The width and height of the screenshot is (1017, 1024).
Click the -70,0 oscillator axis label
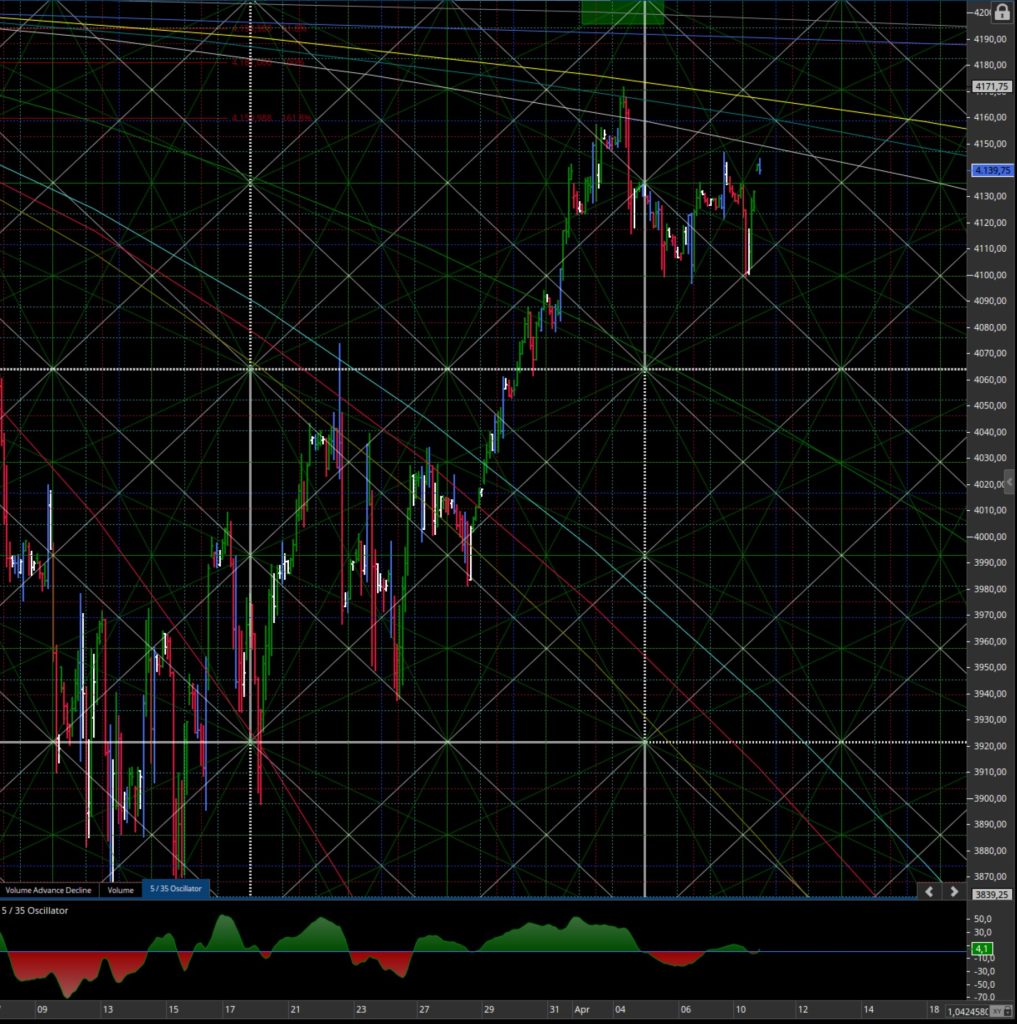point(984,997)
